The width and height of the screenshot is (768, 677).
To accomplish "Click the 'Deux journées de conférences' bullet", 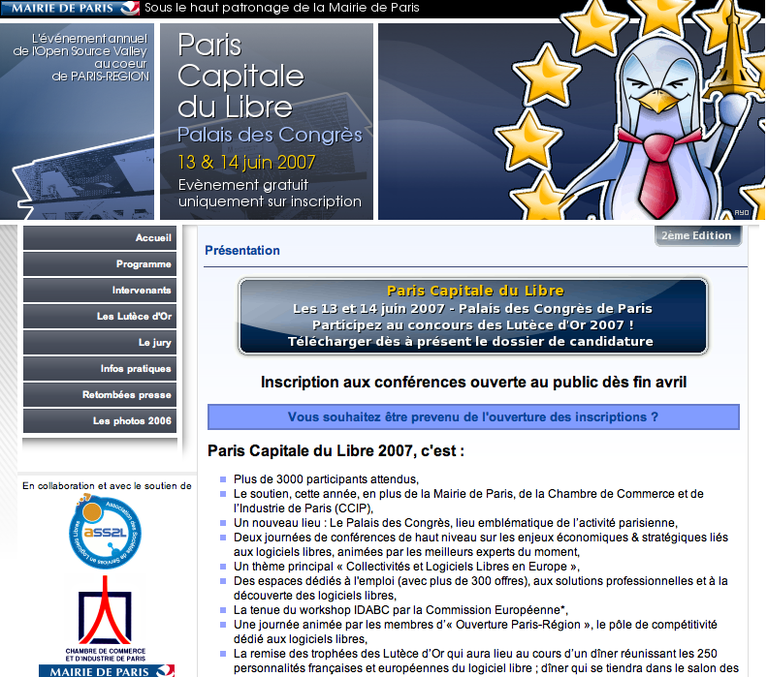I will point(480,544).
